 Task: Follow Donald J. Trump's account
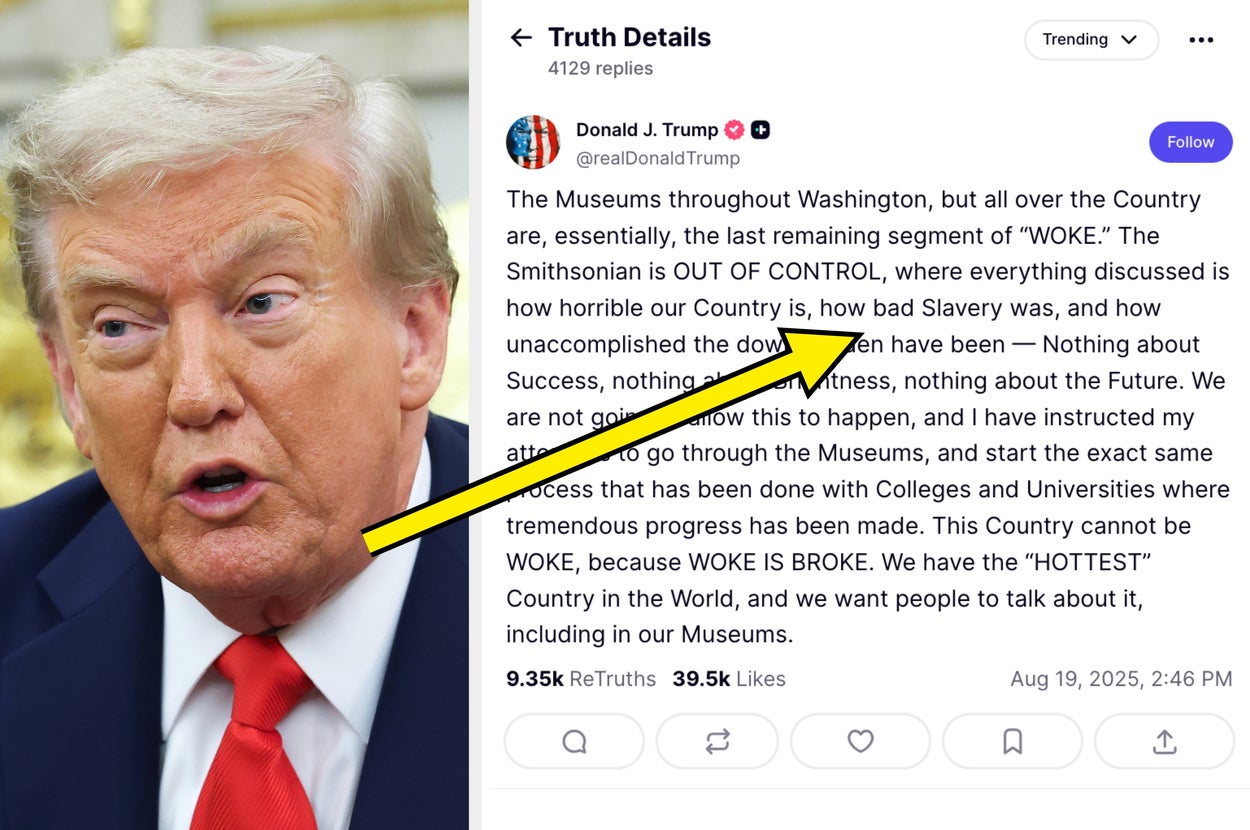pyautogui.click(x=1190, y=142)
